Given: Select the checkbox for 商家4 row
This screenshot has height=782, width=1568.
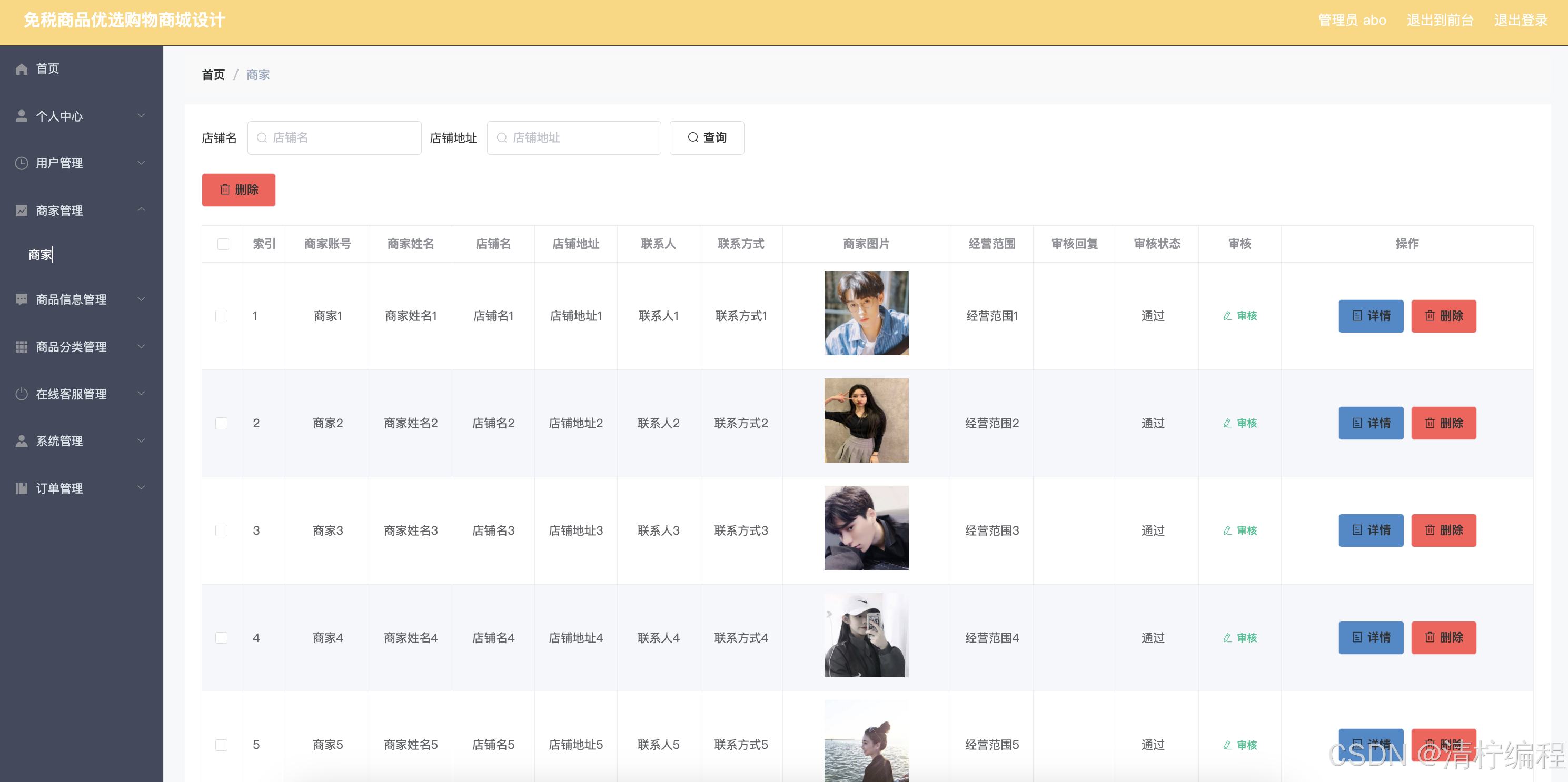Looking at the screenshot, I should coord(222,638).
